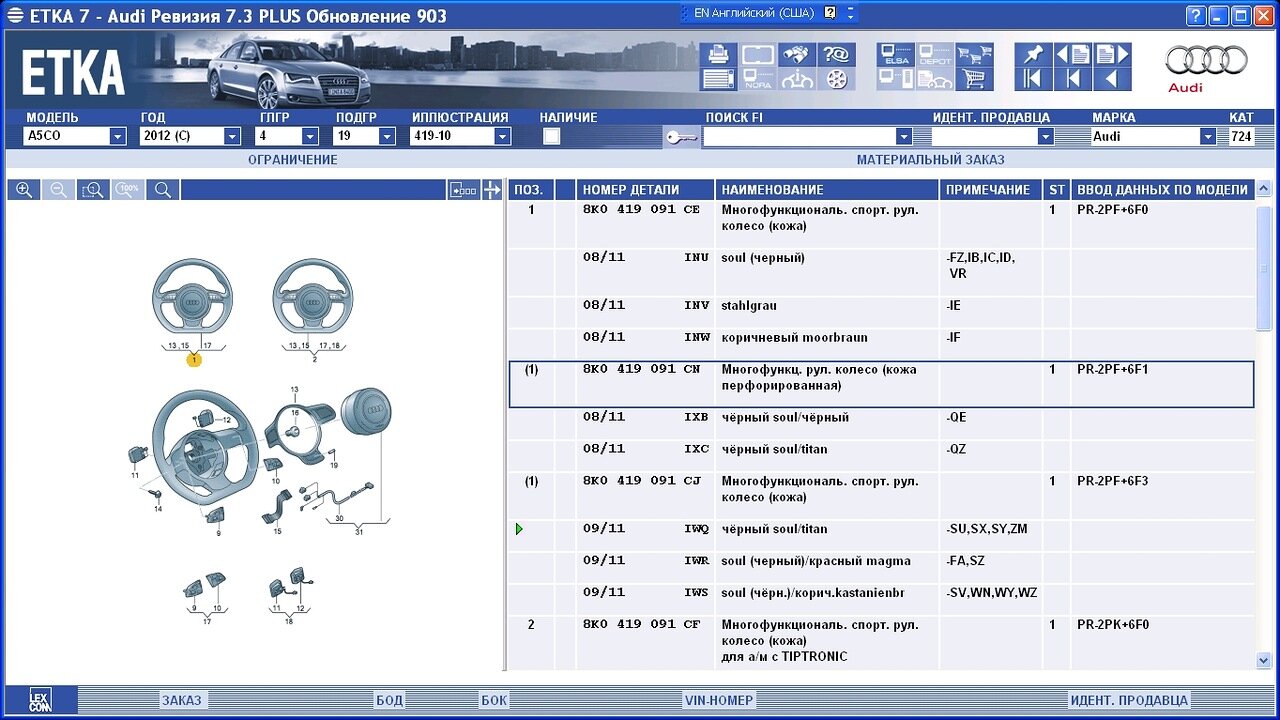Expand the ПОДГР dropdown
Screen dimensions: 1280x720
pyautogui.click(x=387, y=137)
